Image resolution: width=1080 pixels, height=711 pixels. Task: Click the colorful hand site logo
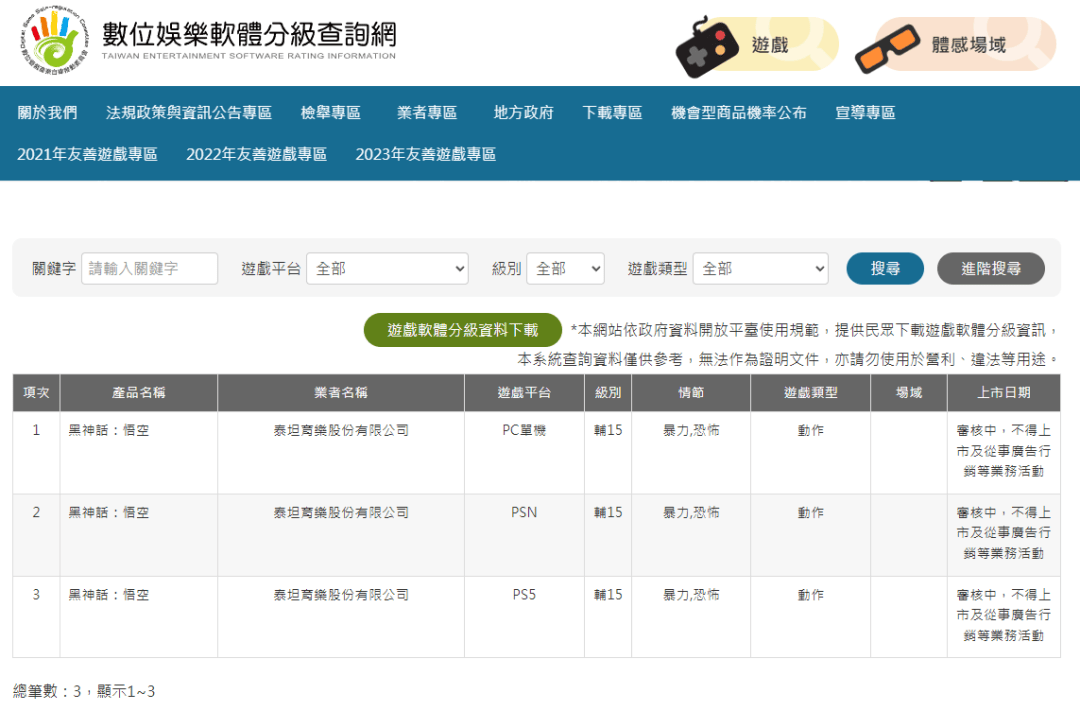pyautogui.click(x=54, y=42)
